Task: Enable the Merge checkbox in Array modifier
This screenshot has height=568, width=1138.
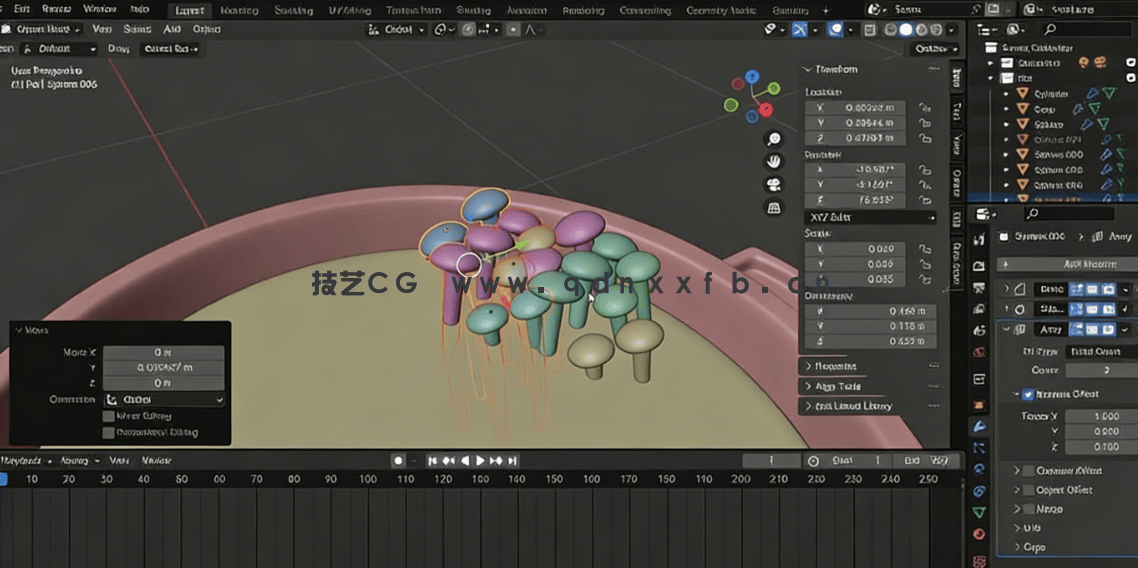Action: tap(1028, 509)
